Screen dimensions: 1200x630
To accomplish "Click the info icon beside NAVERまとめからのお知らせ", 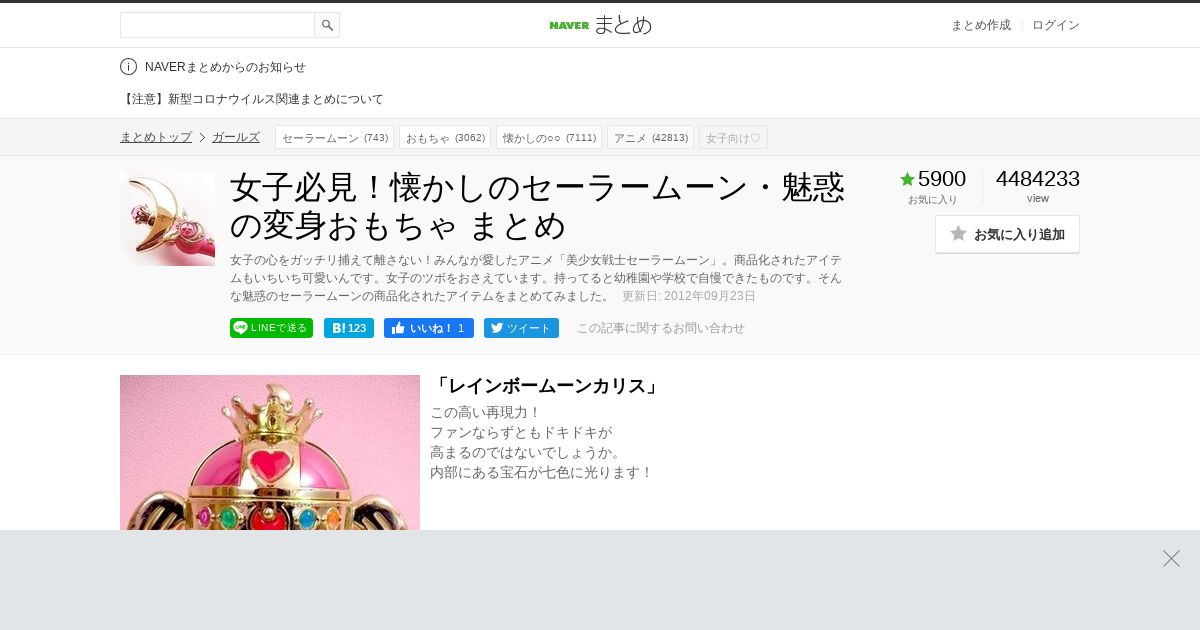I will [x=128, y=67].
